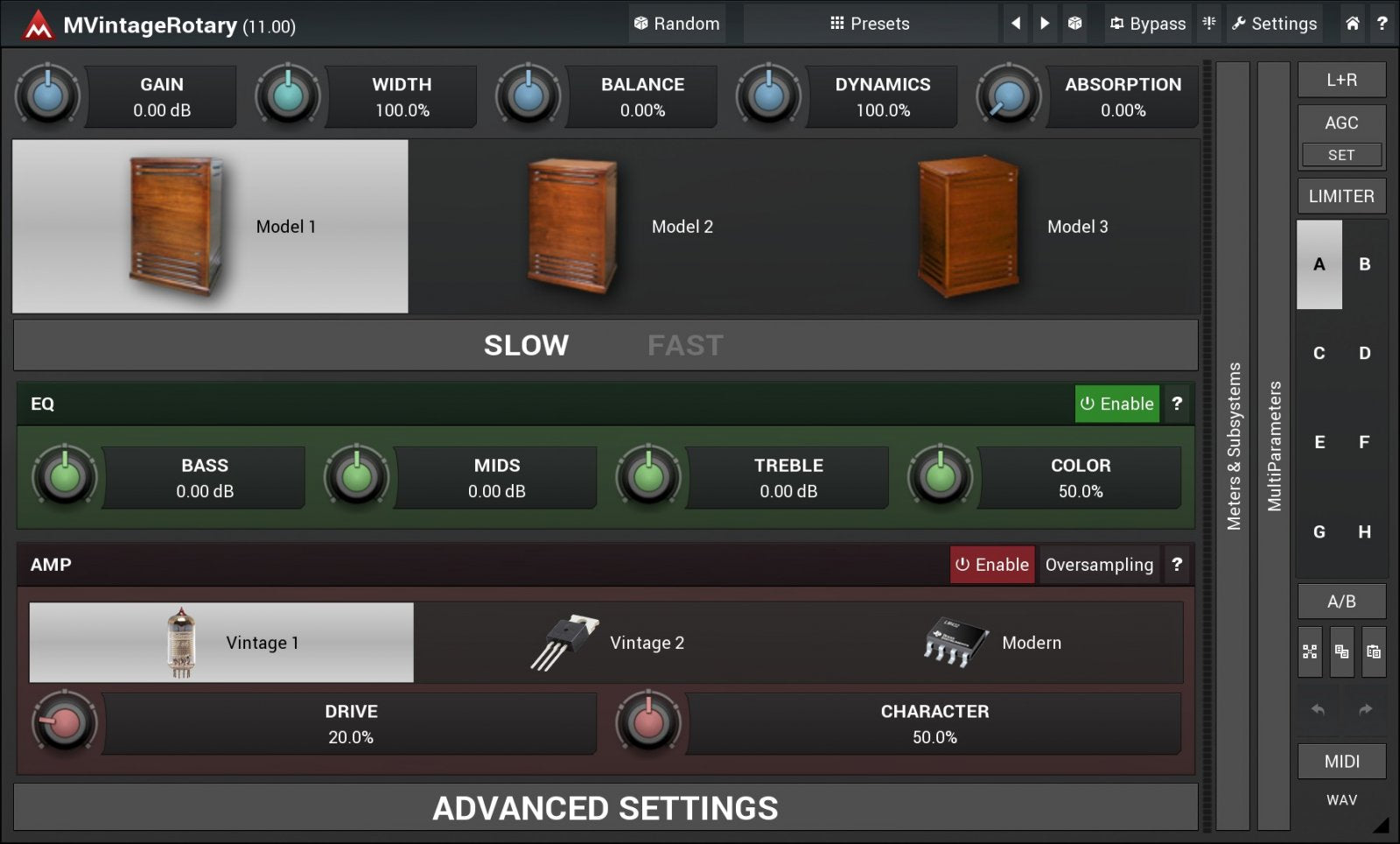
Task: Open the morph icon below A/B
Action: [1310, 651]
